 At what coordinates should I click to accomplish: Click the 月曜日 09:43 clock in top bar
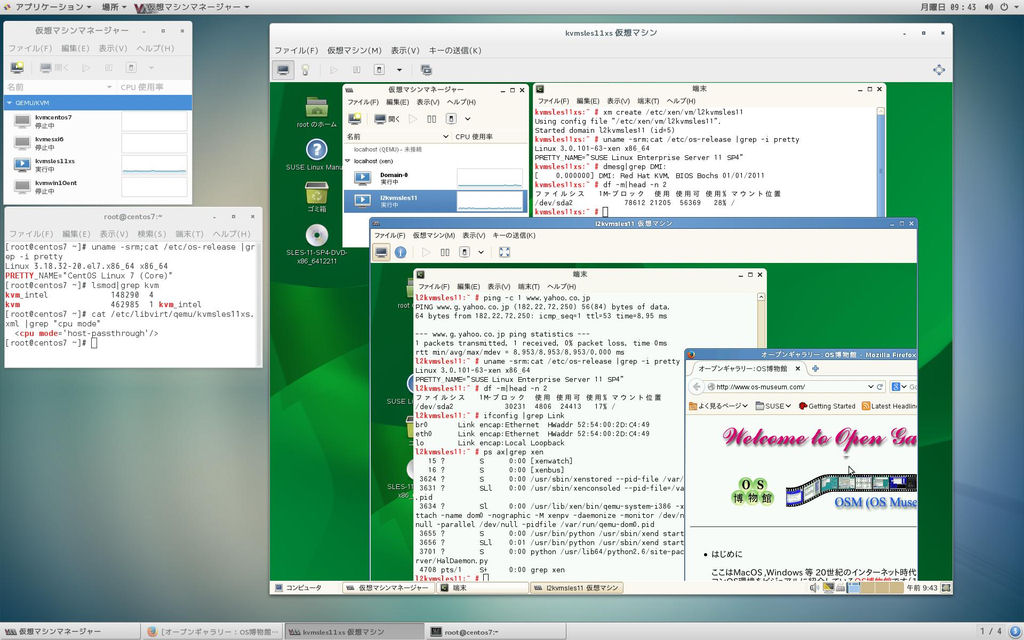point(948,7)
